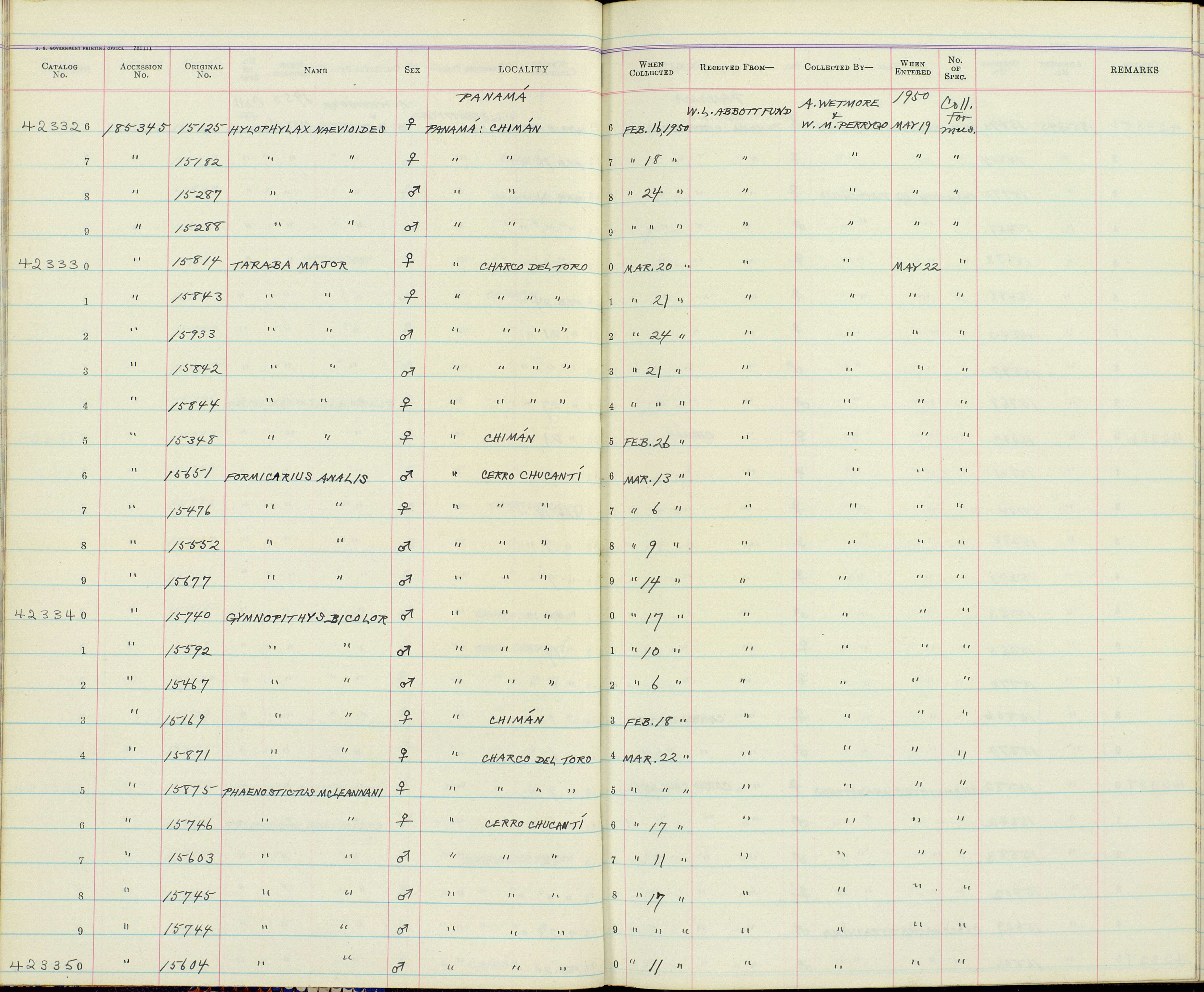Image resolution: width=1204 pixels, height=992 pixels.
Task: Click the 'Locality' column header
Action: point(523,69)
